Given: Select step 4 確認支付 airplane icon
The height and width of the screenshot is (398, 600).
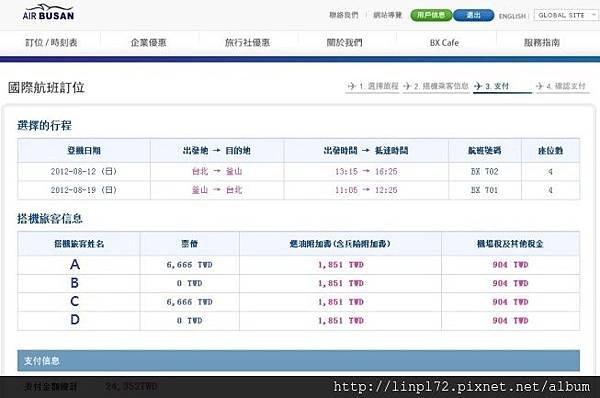Looking at the screenshot, I should point(539,86).
